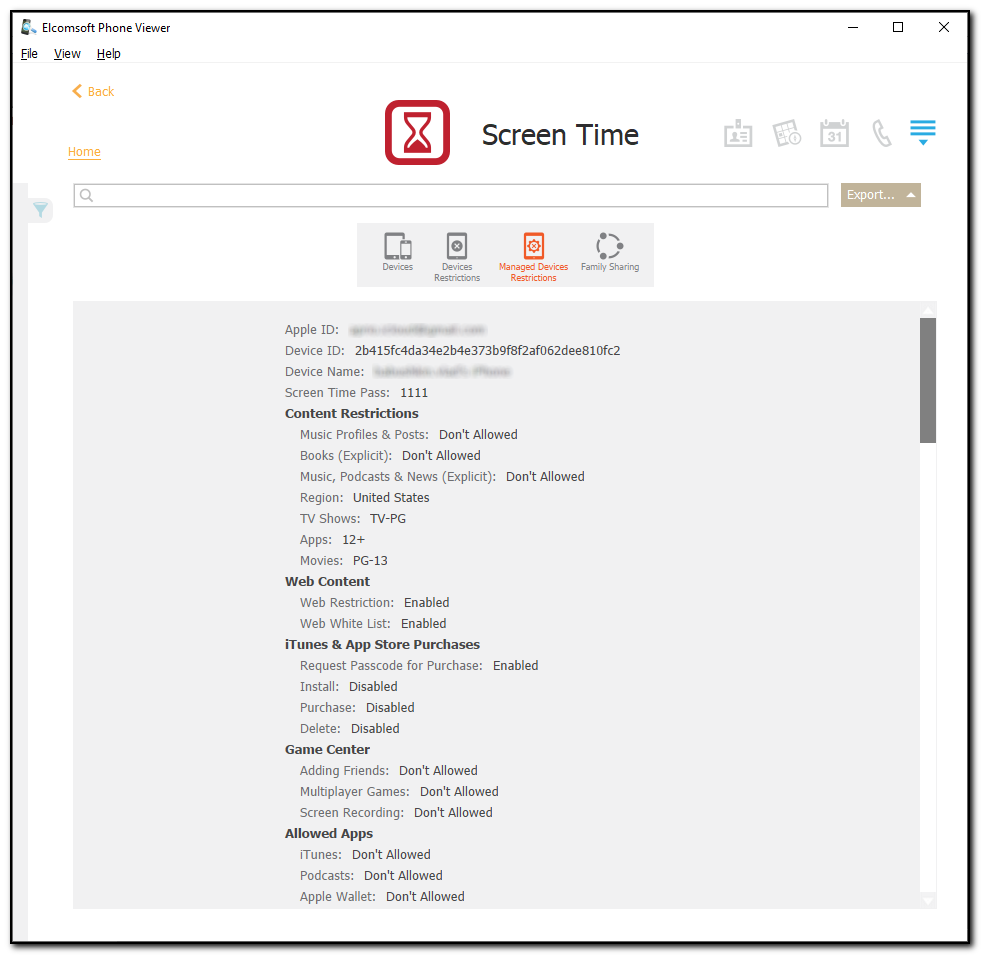This screenshot has height=955, width=981.
Task: Collapse the Export button chevron
Action: coord(911,195)
